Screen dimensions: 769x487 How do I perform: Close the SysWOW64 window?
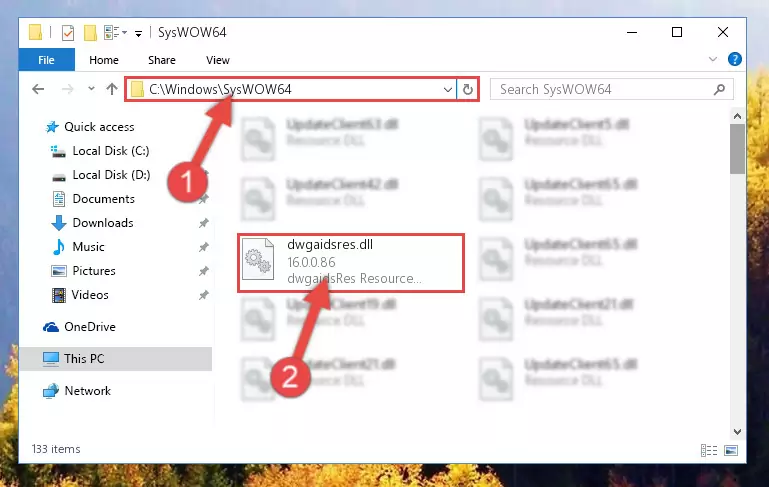tap(722, 33)
